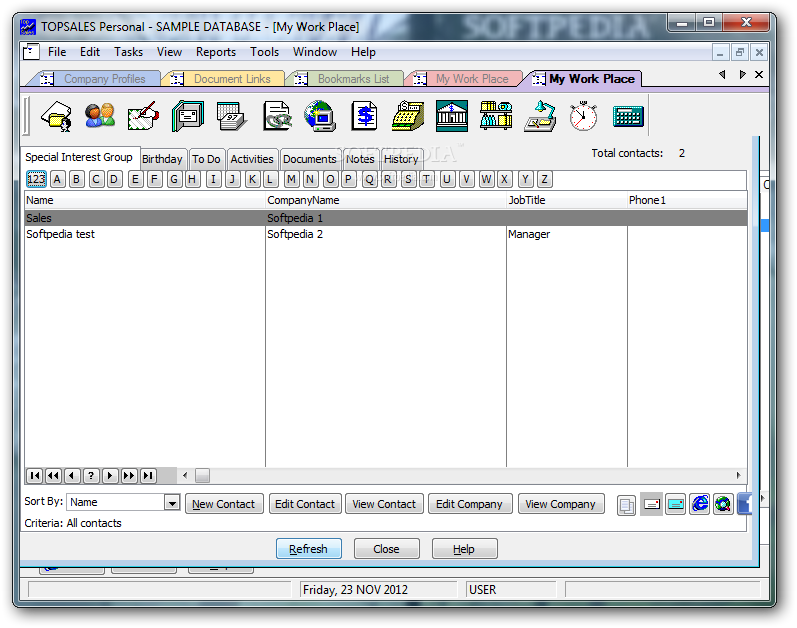Click the Edit Contact button

305,504
